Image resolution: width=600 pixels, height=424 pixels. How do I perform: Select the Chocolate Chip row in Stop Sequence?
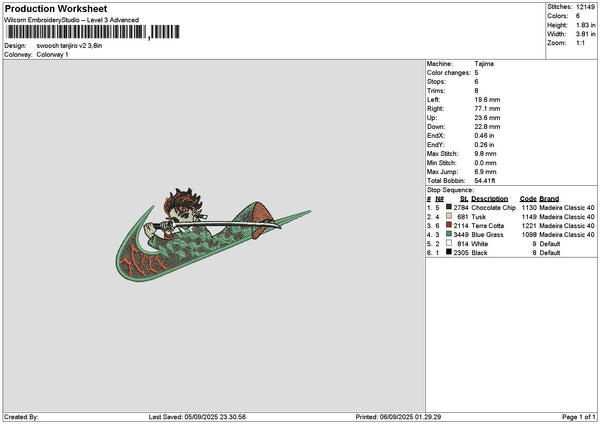511,207
